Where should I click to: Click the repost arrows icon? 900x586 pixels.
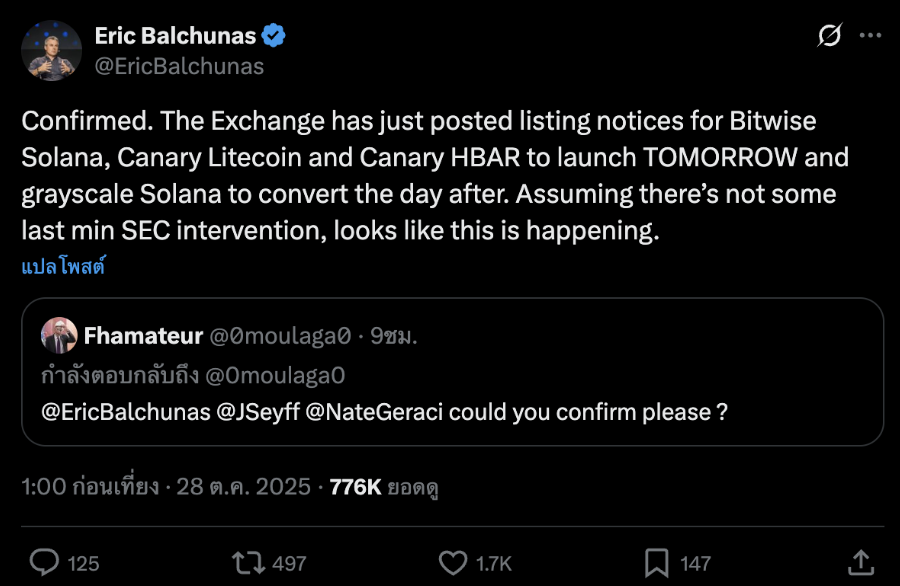pos(246,562)
